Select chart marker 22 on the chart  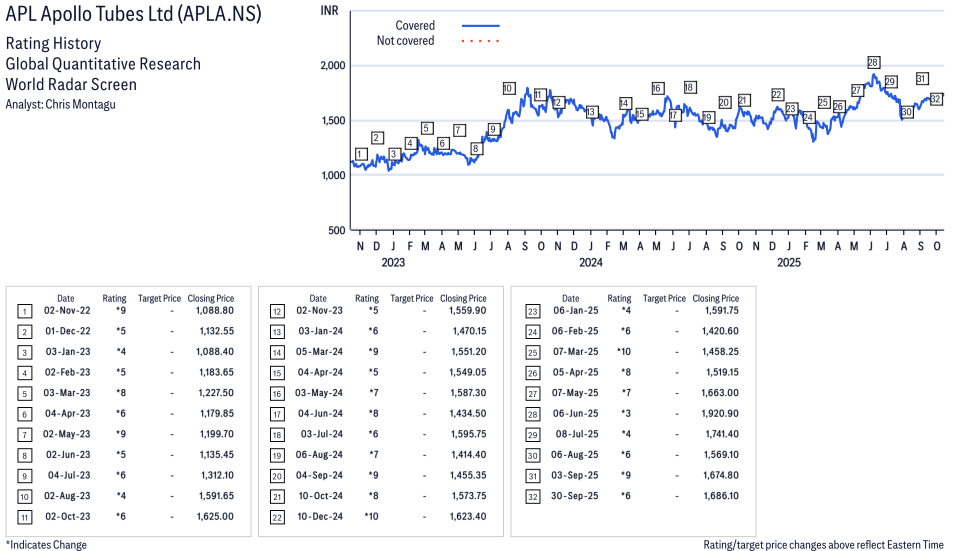point(777,95)
